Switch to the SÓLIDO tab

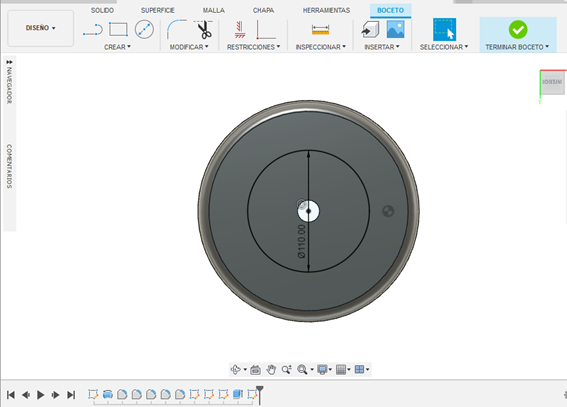tap(102, 10)
